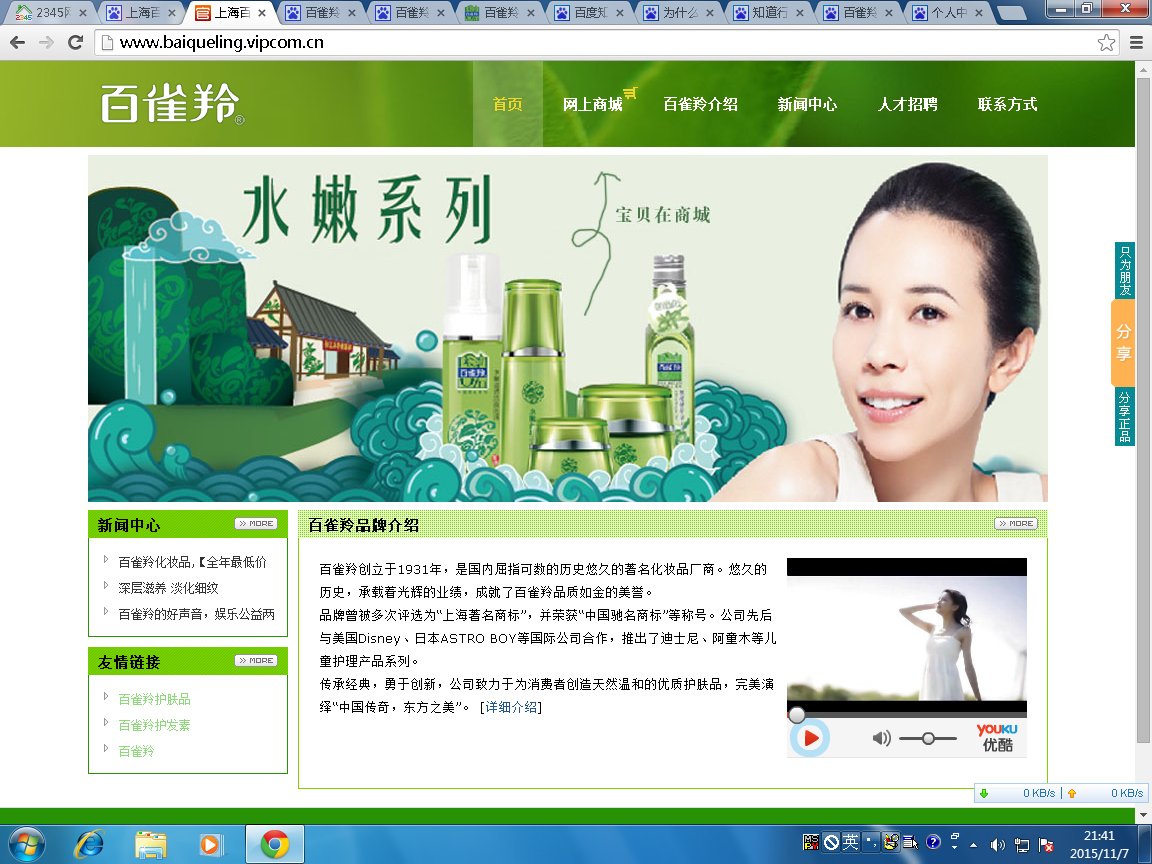The height and width of the screenshot is (864, 1152).
Task: Reload the baiqueling.vipcom.cn page
Action: 74,42
